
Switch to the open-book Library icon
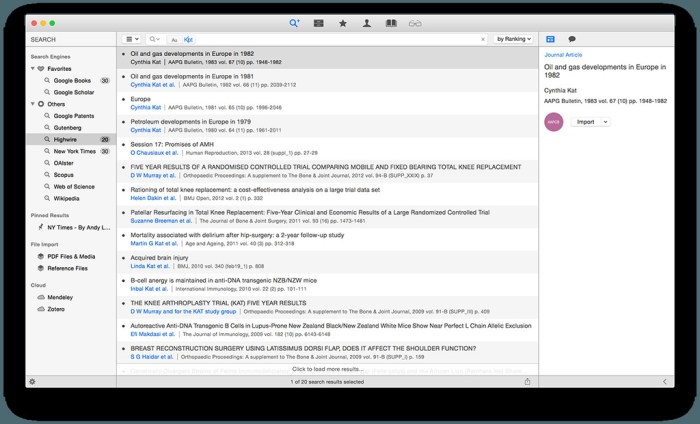pos(391,22)
